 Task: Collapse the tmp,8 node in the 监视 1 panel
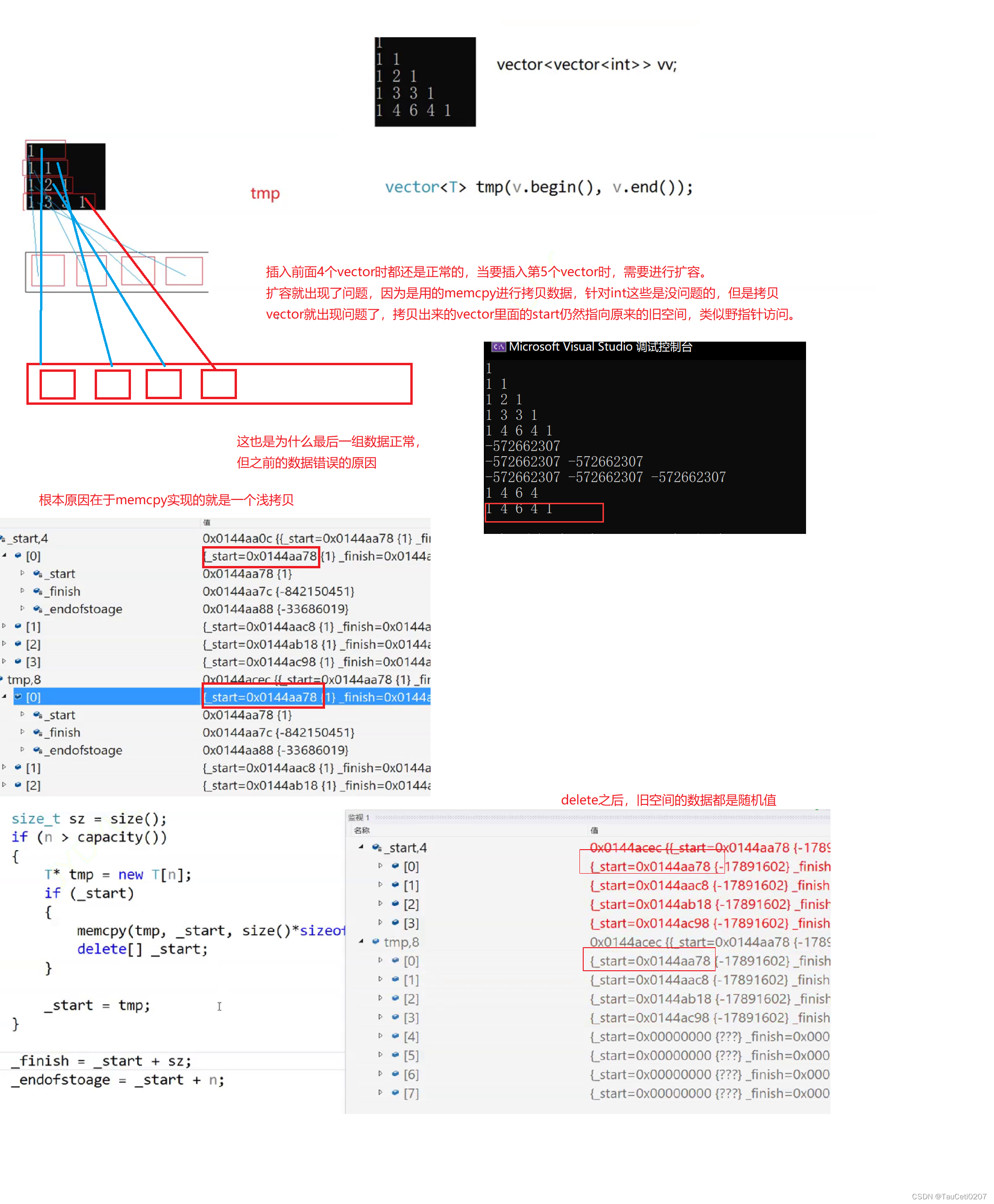(x=361, y=941)
